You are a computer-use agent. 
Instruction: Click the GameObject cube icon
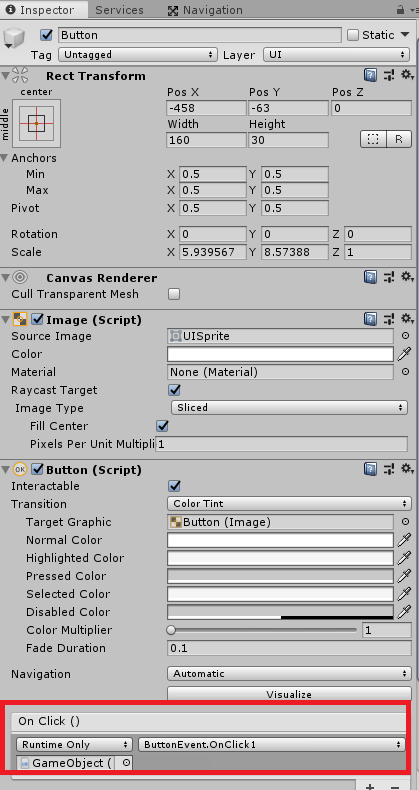[x=13, y=38]
